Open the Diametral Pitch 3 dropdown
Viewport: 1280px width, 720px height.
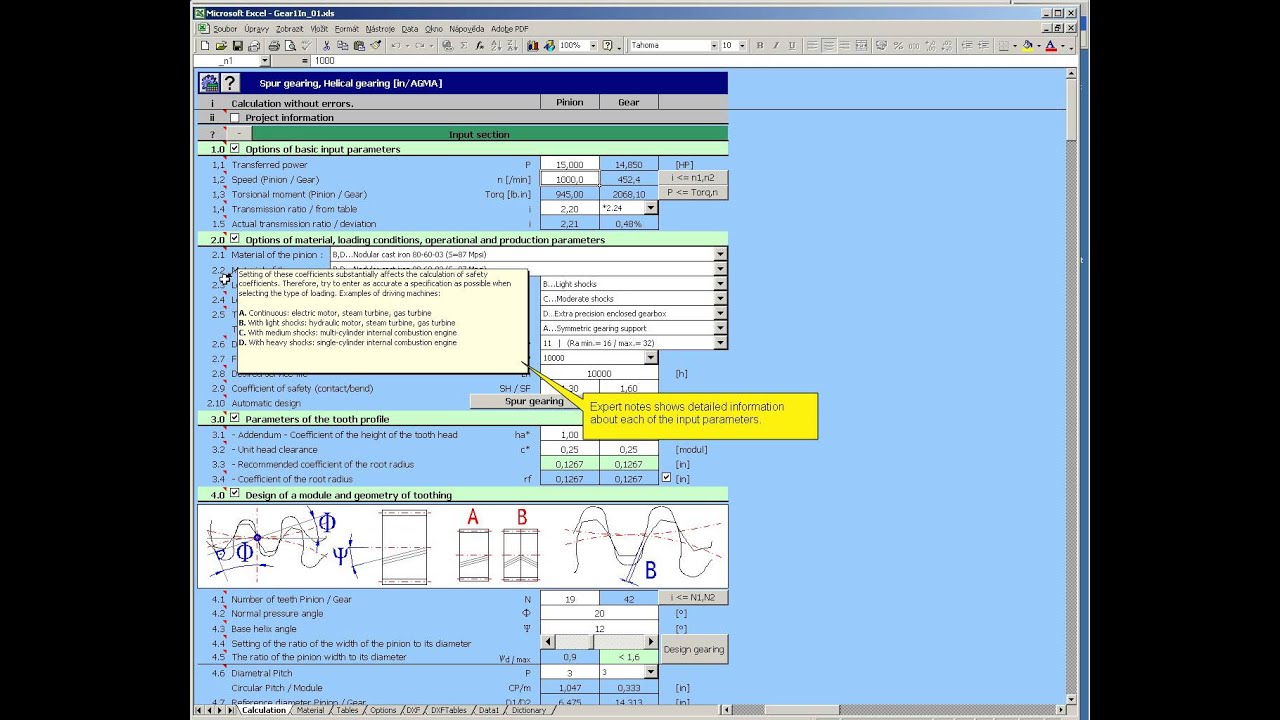coord(651,673)
